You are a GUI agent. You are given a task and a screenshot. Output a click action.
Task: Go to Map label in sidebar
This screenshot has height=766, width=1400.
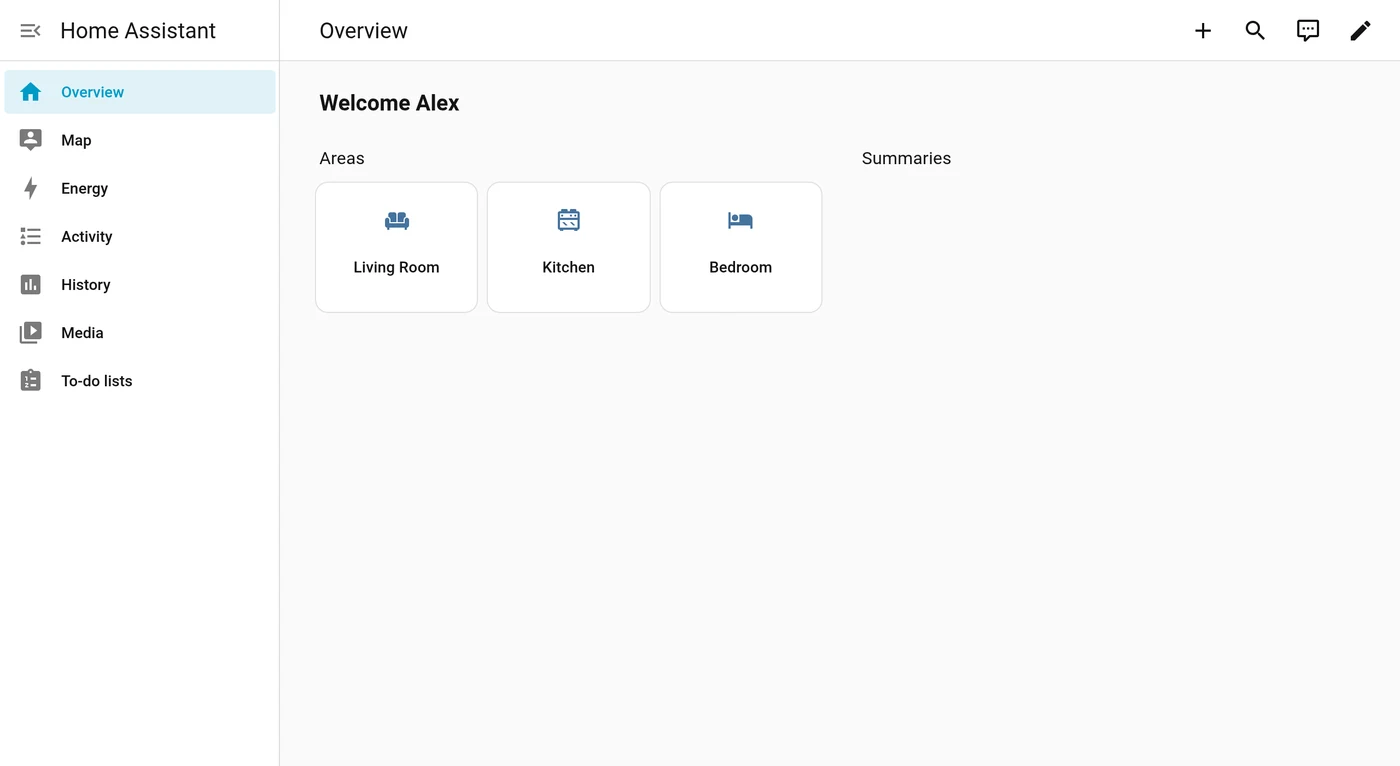[76, 140]
